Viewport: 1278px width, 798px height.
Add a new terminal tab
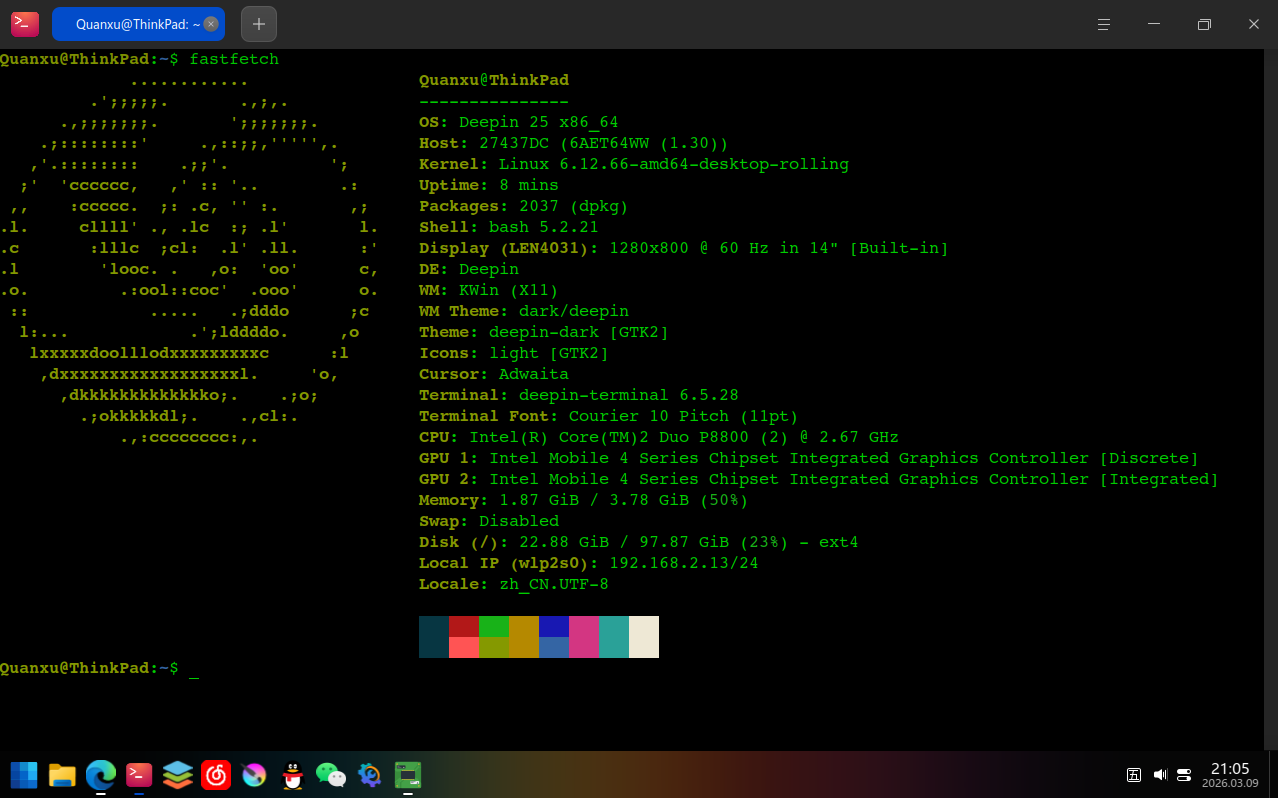pos(259,24)
